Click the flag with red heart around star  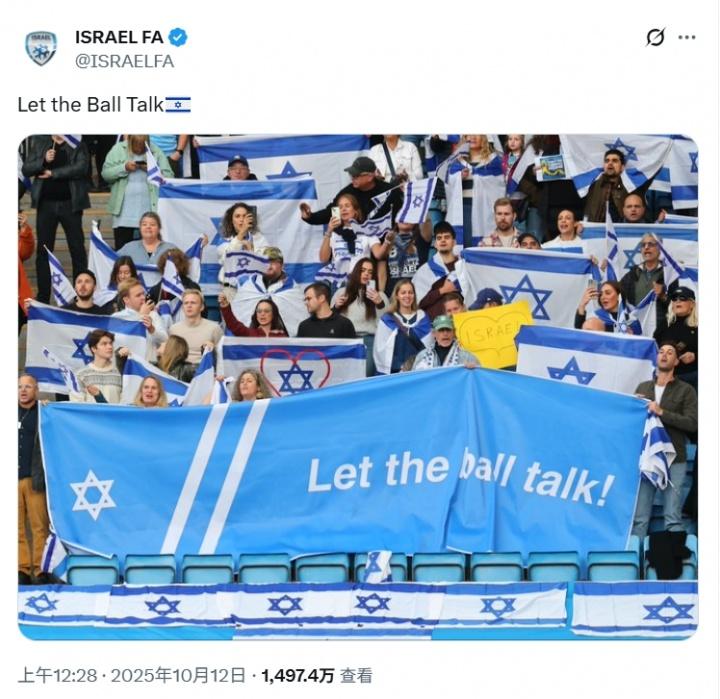pyautogui.click(x=294, y=366)
